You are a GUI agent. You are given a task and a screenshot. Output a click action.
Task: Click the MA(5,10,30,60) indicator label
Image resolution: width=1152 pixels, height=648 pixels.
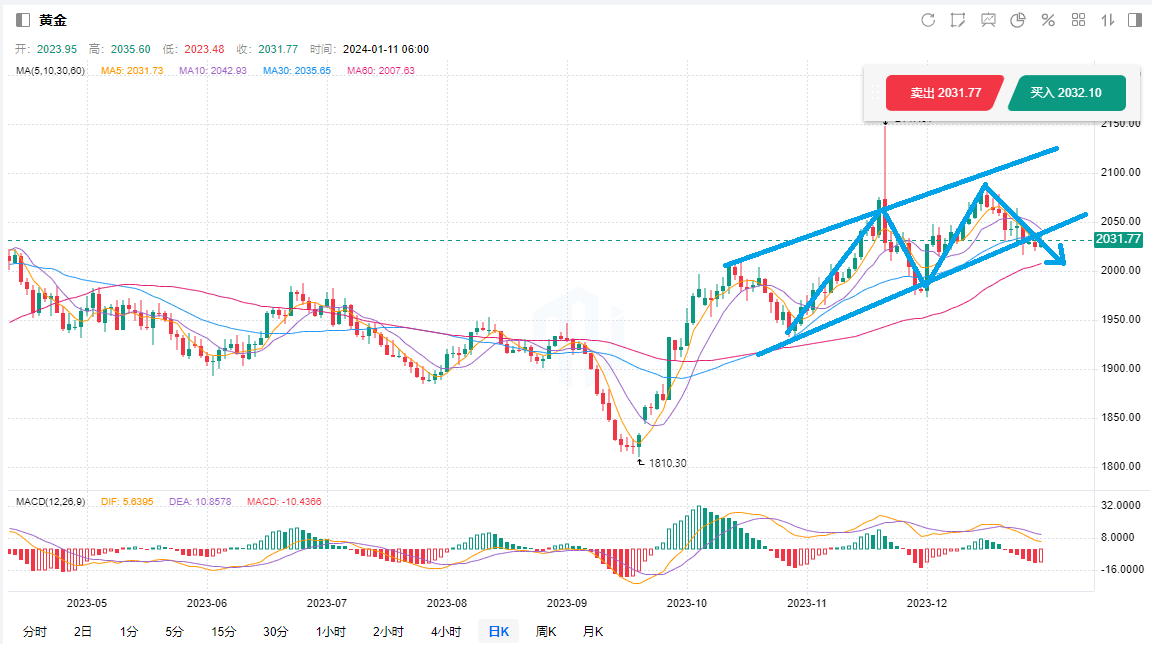(50, 71)
